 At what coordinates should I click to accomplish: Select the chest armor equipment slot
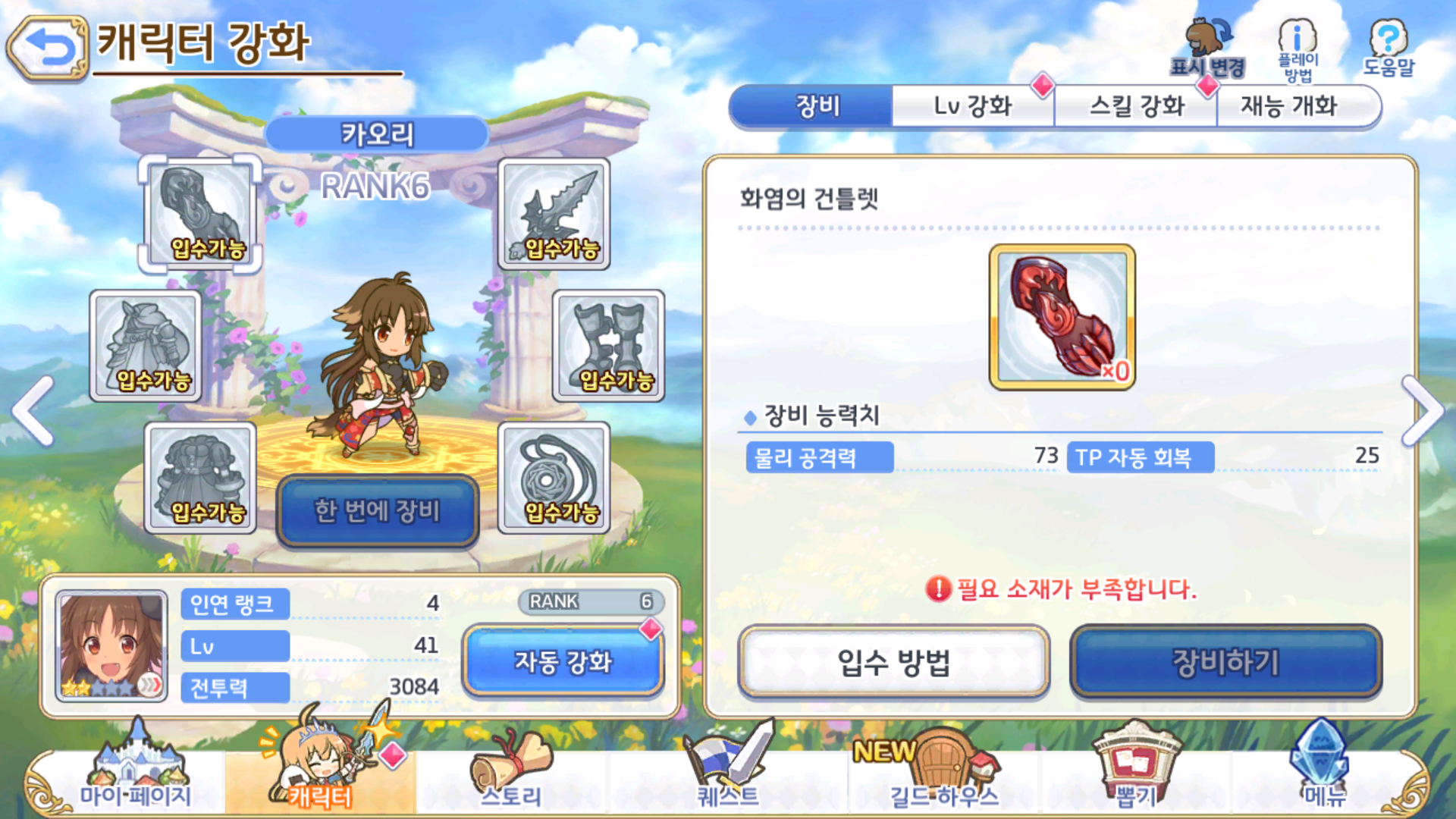pos(200,478)
